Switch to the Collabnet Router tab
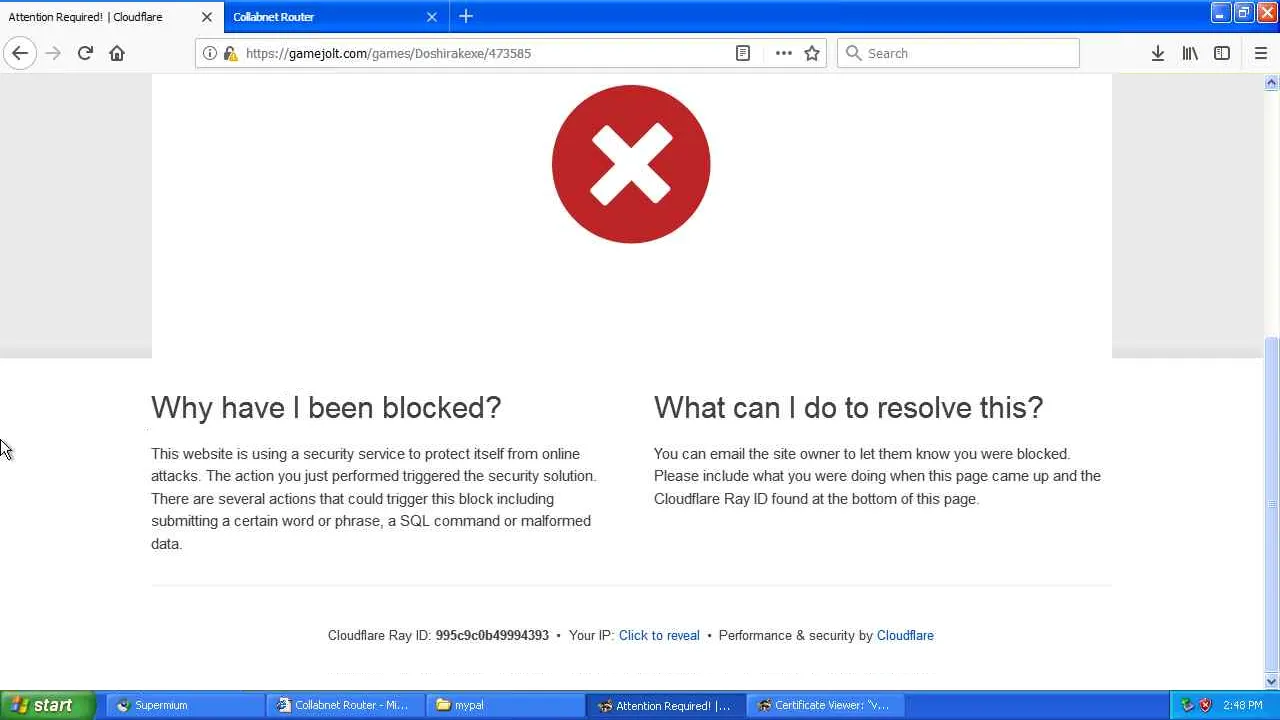 [336, 17]
